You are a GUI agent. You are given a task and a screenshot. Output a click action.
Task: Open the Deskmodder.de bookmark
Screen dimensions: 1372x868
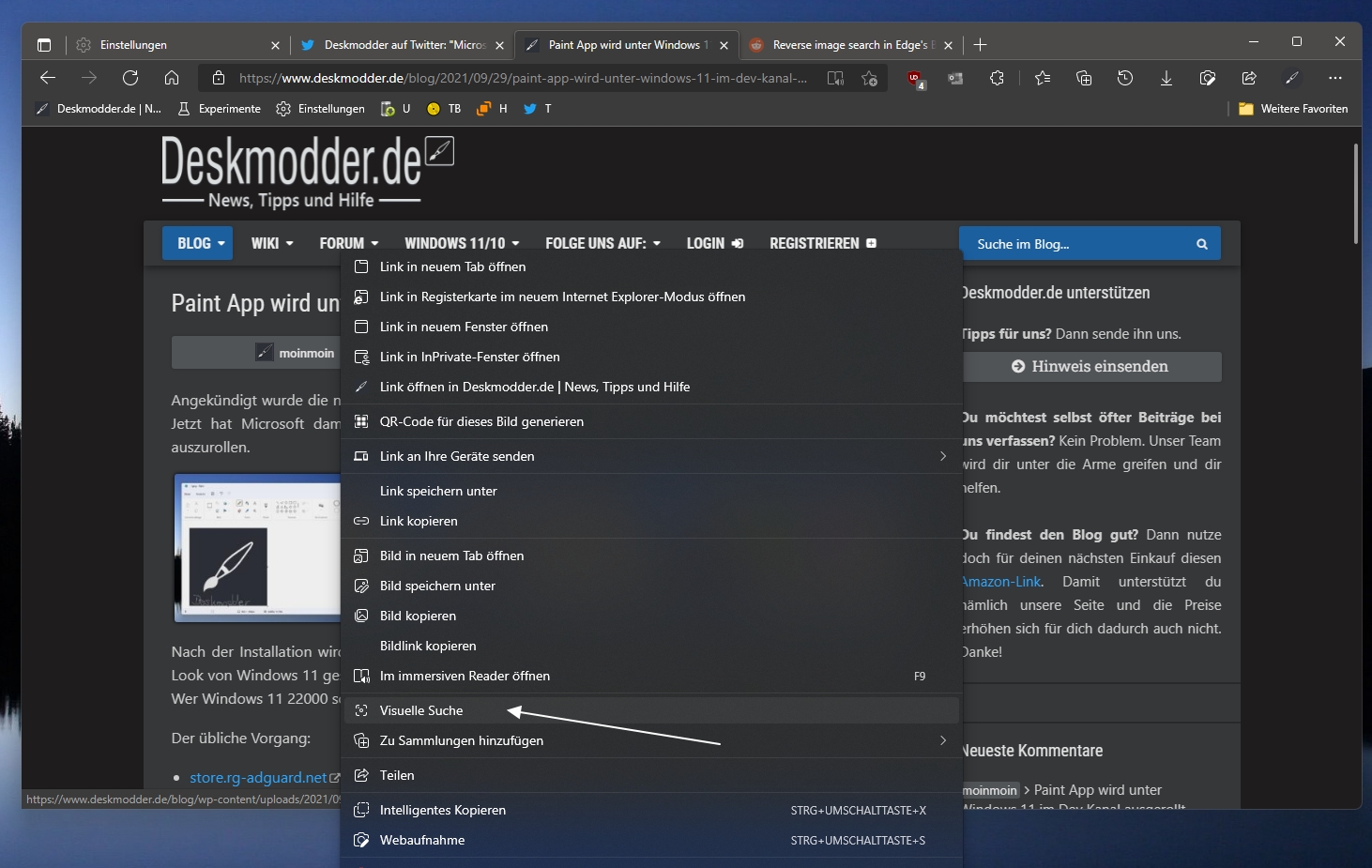pos(99,109)
